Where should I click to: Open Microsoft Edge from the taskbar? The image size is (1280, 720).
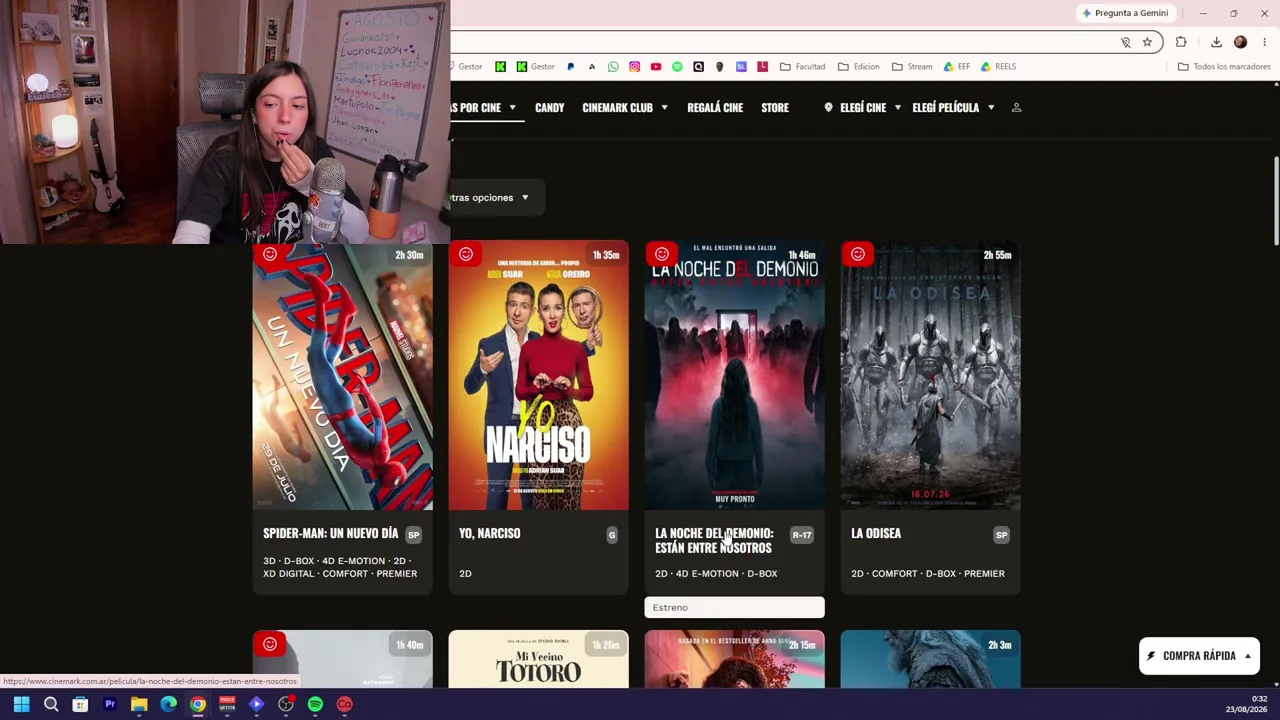point(168,704)
